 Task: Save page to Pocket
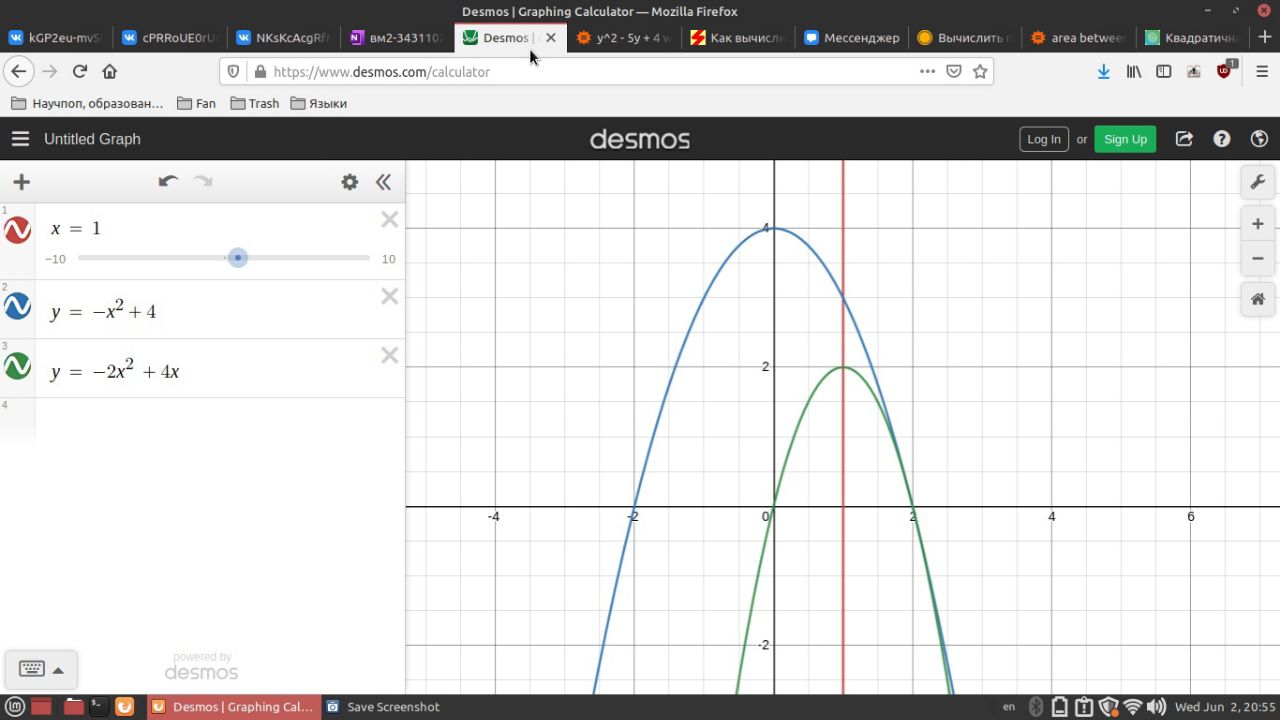pos(954,71)
